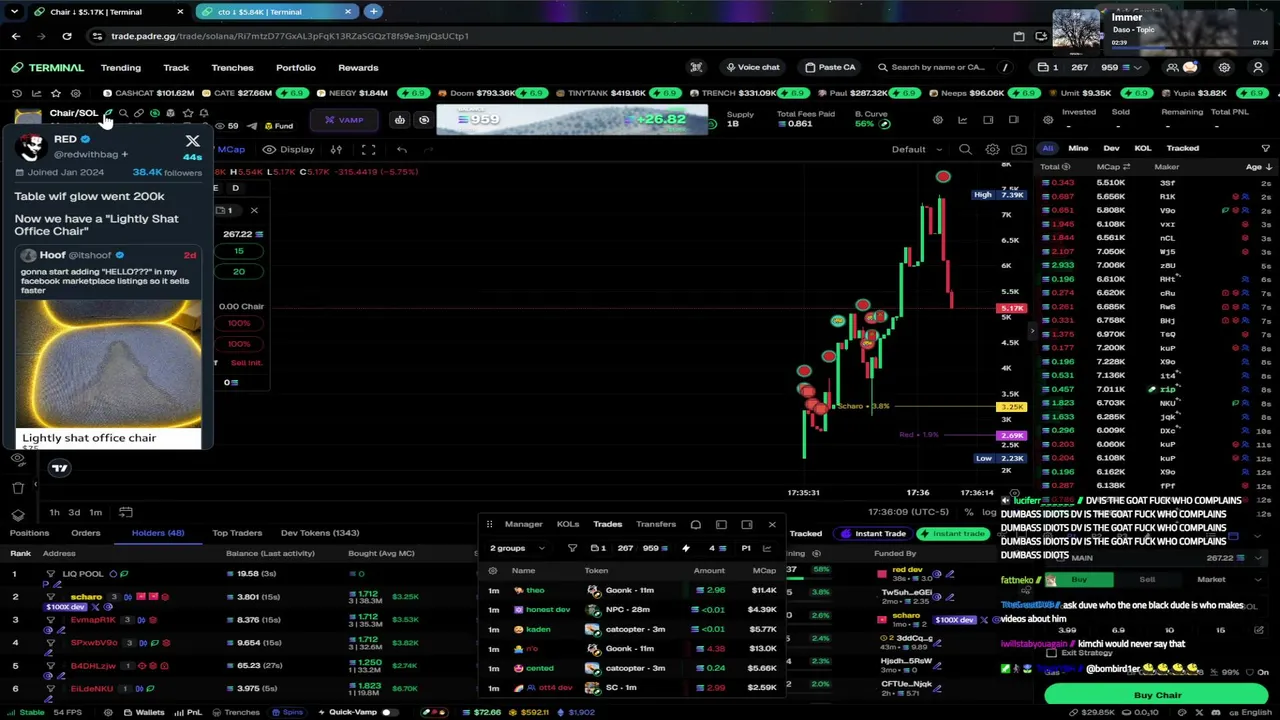Search the Chair/SOL token magnifier icon
This screenshot has height=720, width=1280.
(x=122, y=113)
